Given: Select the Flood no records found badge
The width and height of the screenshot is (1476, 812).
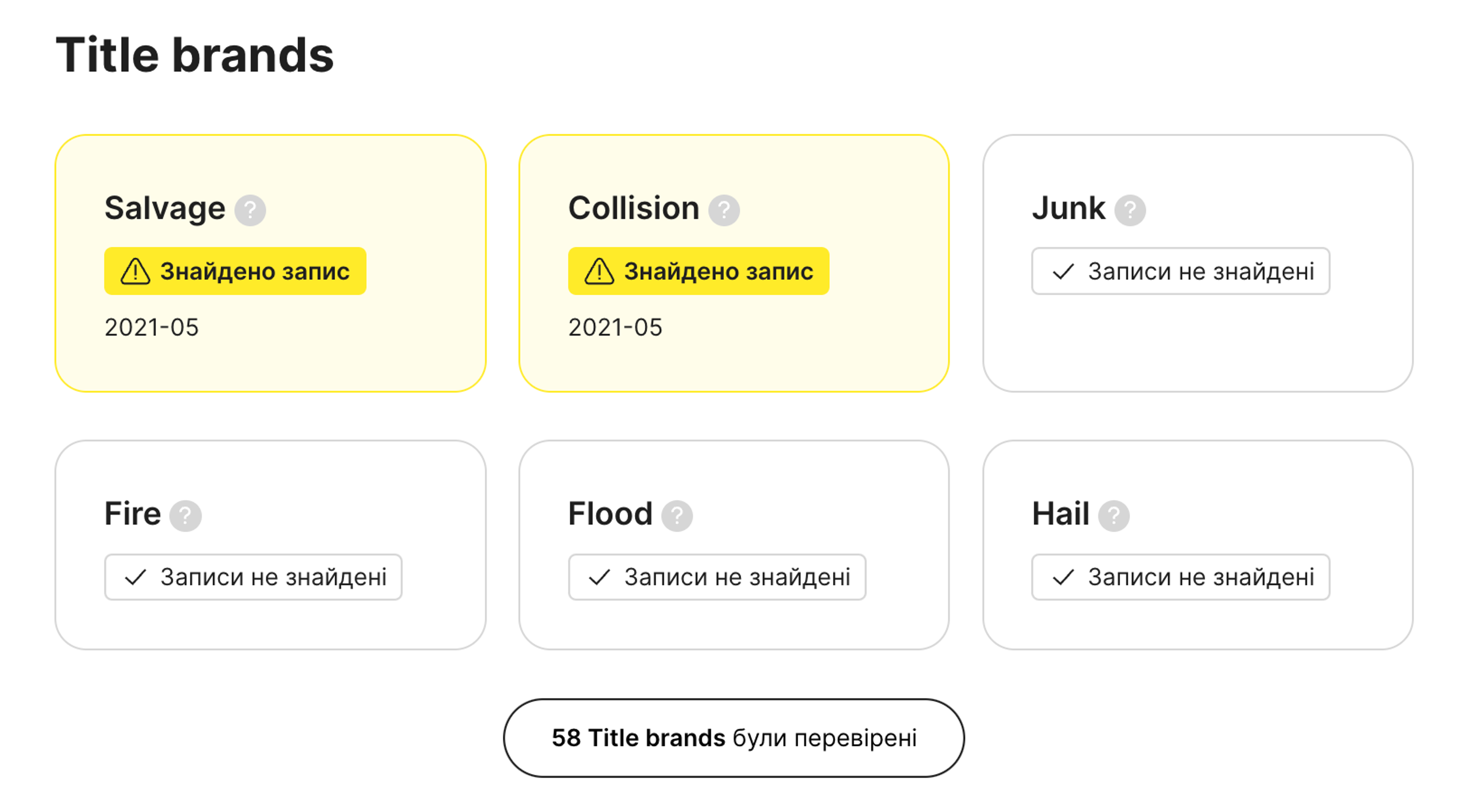Looking at the screenshot, I should pyautogui.click(x=717, y=577).
